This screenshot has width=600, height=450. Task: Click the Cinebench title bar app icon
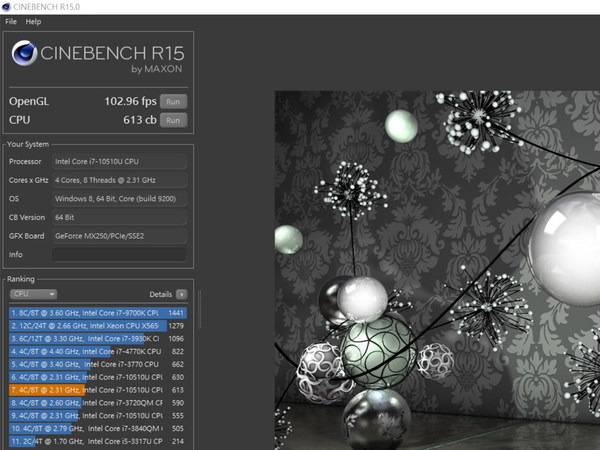pos(8,6)
